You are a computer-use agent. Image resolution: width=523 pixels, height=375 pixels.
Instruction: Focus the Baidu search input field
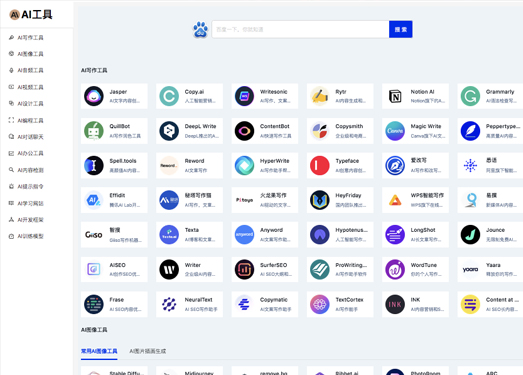point(300,29)
